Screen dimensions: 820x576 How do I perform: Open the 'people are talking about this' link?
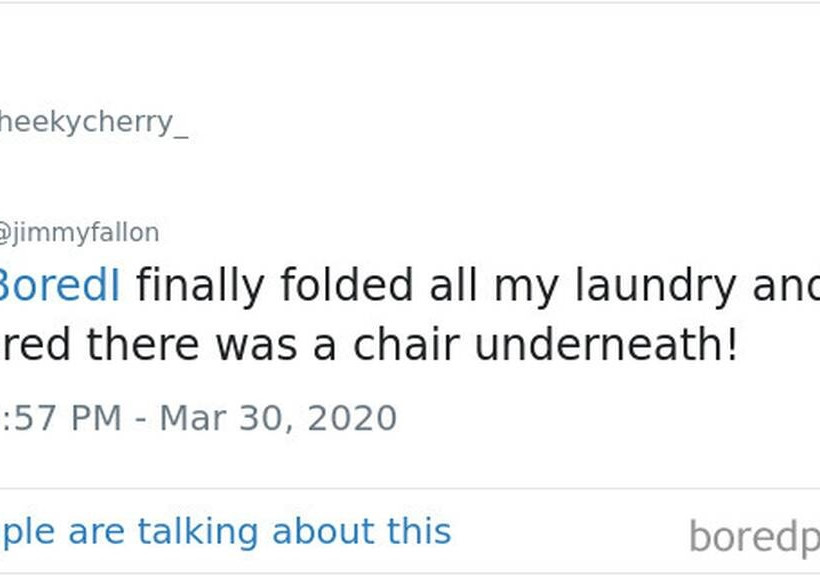pos(225,530)
